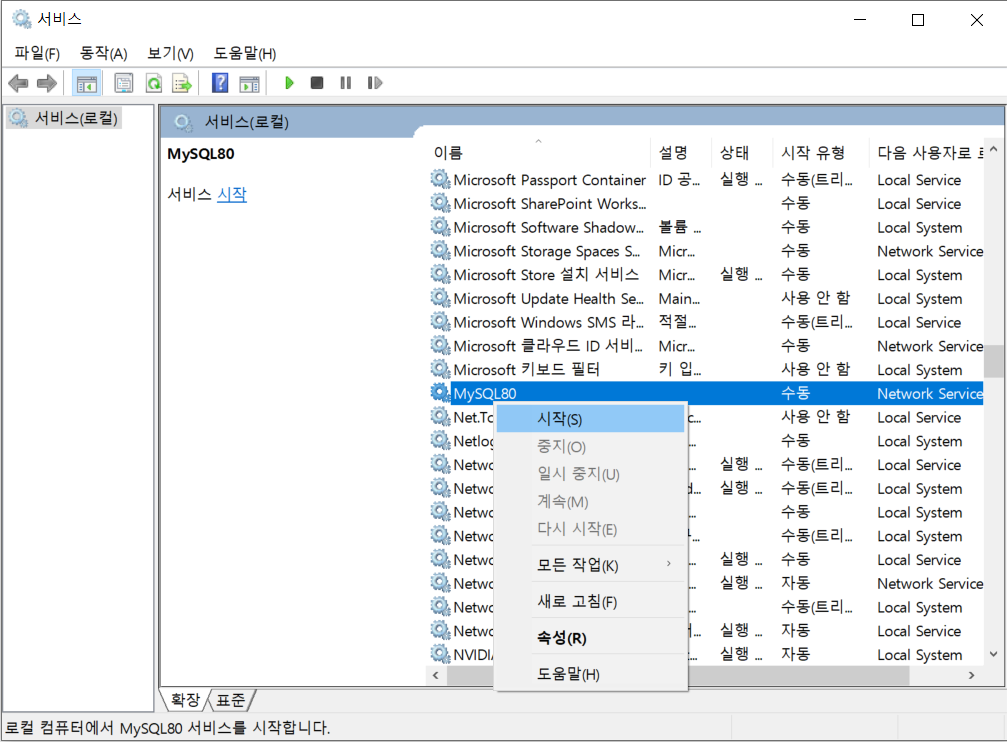The image size is (1007, 742).
Task: Select Microsoft Software Shadow... service row
Action: point(706,227)
